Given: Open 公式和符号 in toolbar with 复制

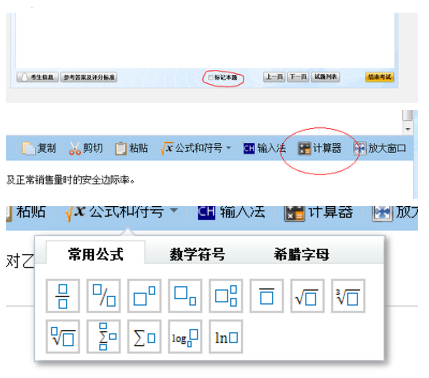Looking at the screenshot, I should click(x=195, y=148).
